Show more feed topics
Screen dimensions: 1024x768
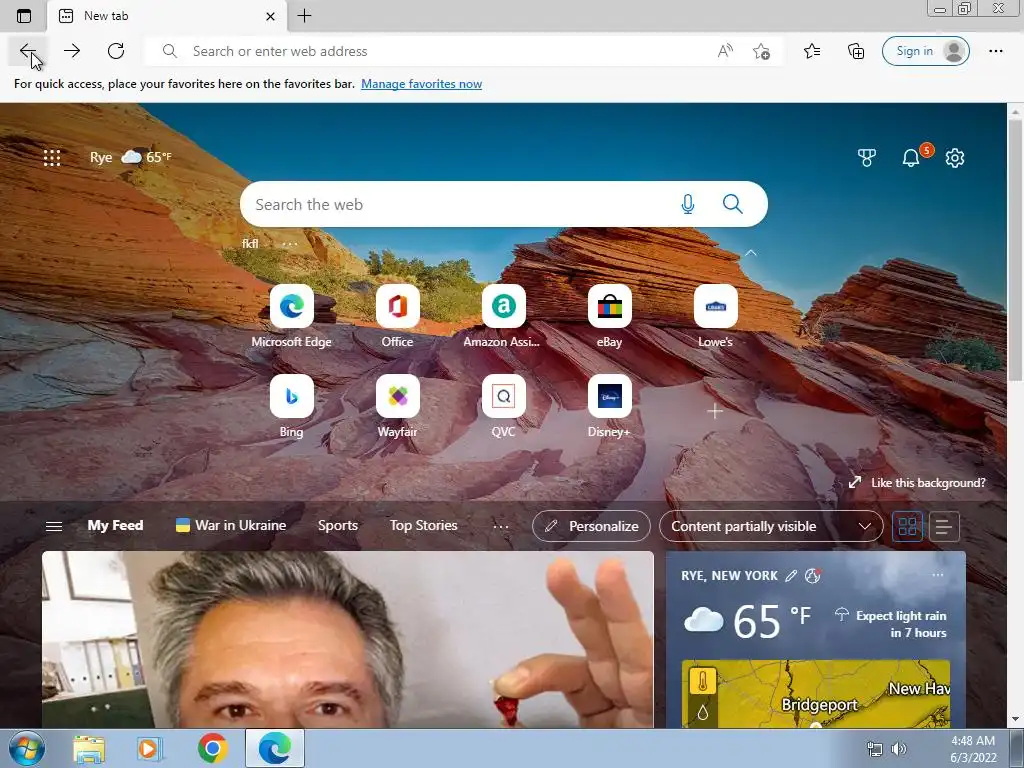coord(501,526)
